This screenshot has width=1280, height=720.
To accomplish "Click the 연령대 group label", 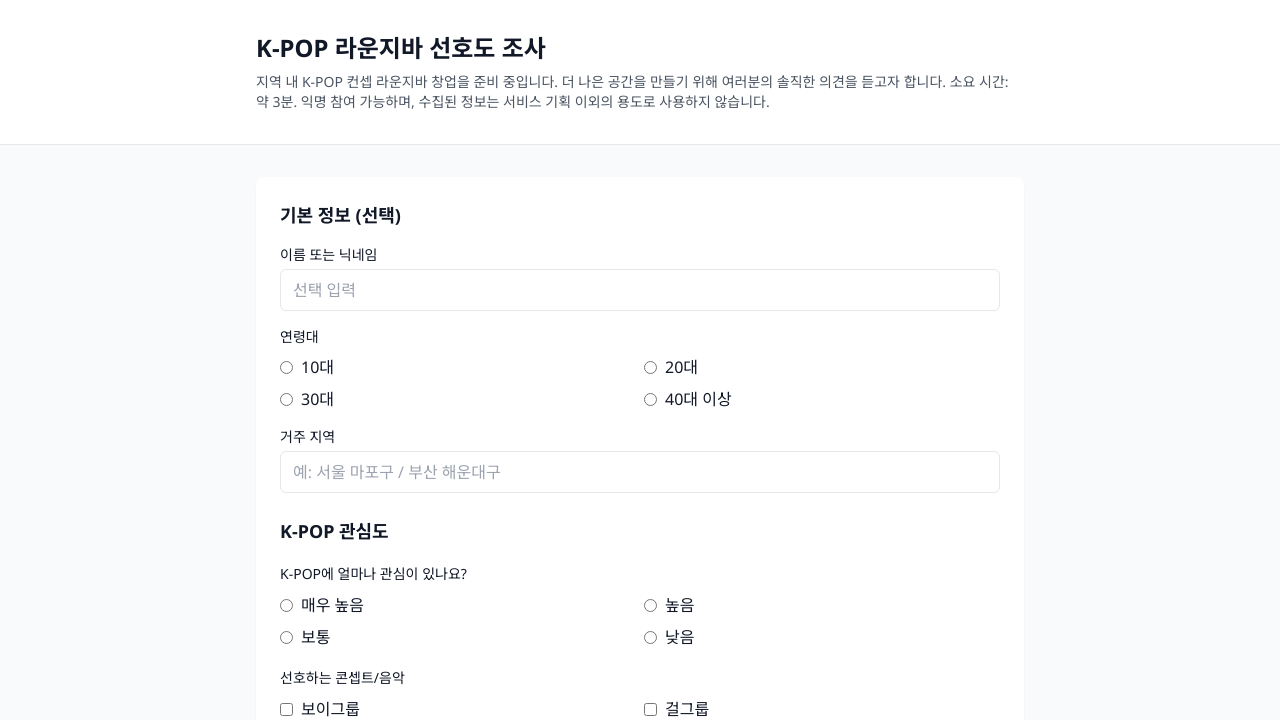I will point(299,337).
